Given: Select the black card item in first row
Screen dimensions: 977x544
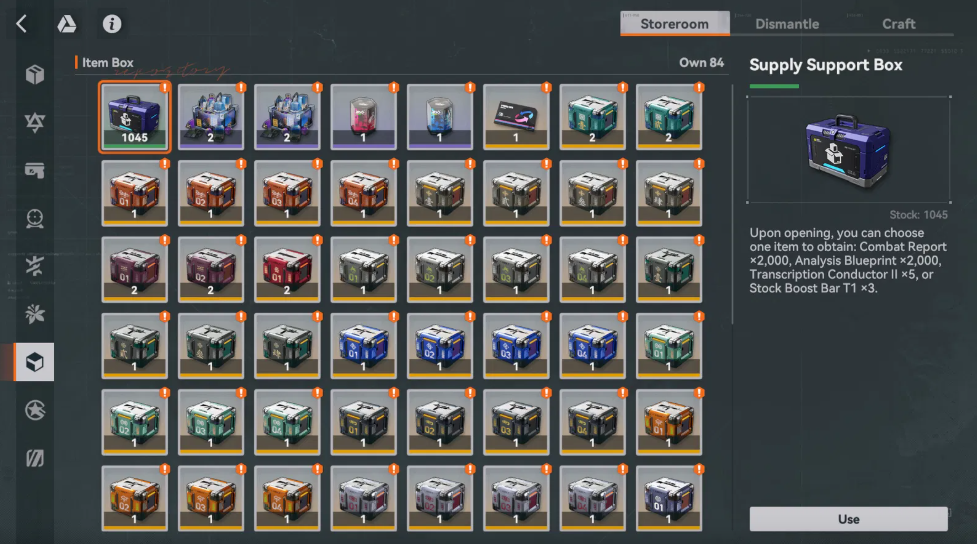Looking at the screenshot, I should [516, 117].
